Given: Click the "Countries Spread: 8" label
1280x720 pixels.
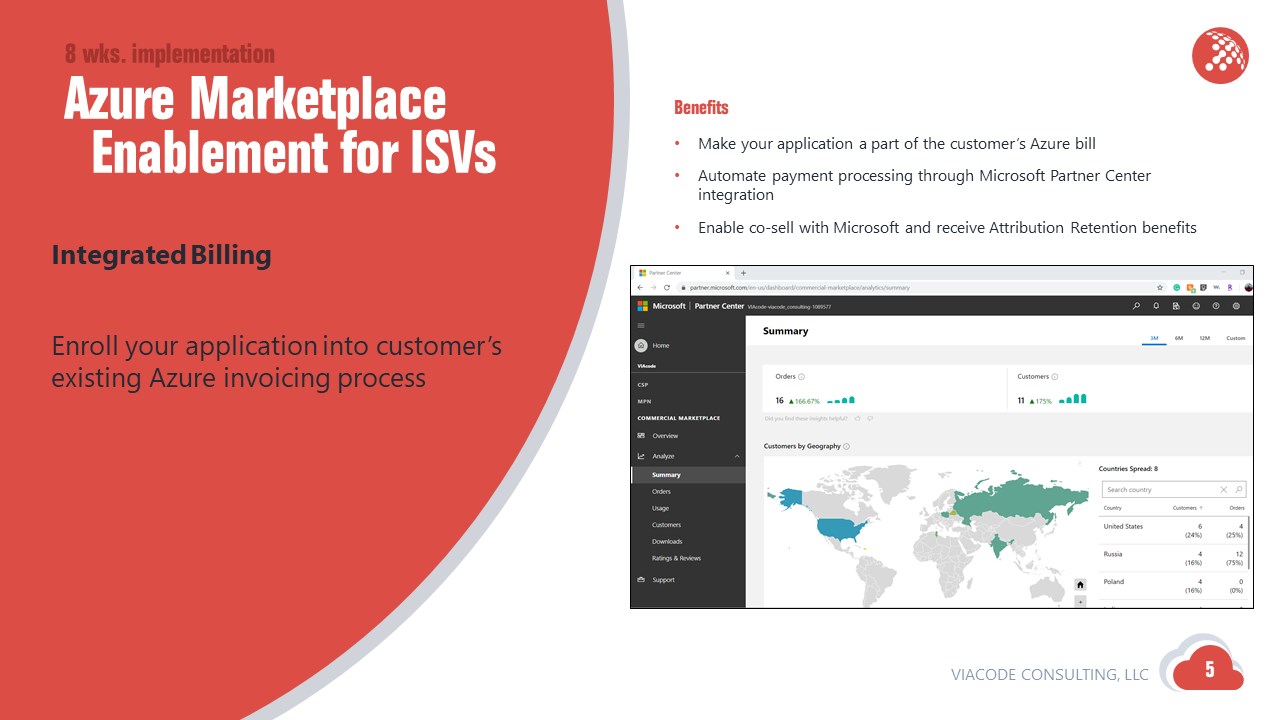Looking at the screenshot, I should click(1128, 468).
